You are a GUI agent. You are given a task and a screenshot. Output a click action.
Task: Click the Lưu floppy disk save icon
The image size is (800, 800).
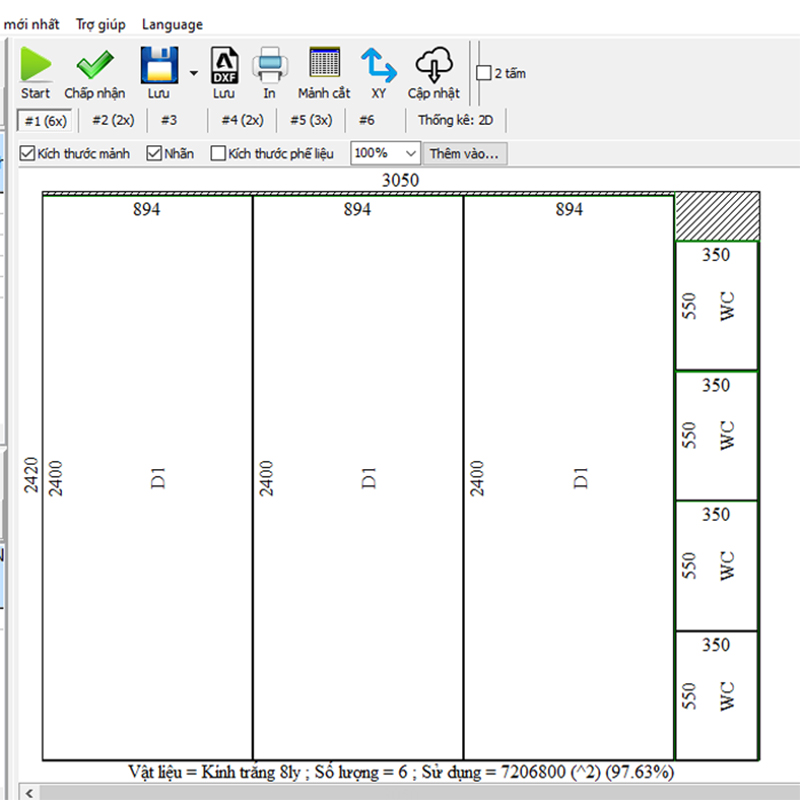tap(158, 66)
